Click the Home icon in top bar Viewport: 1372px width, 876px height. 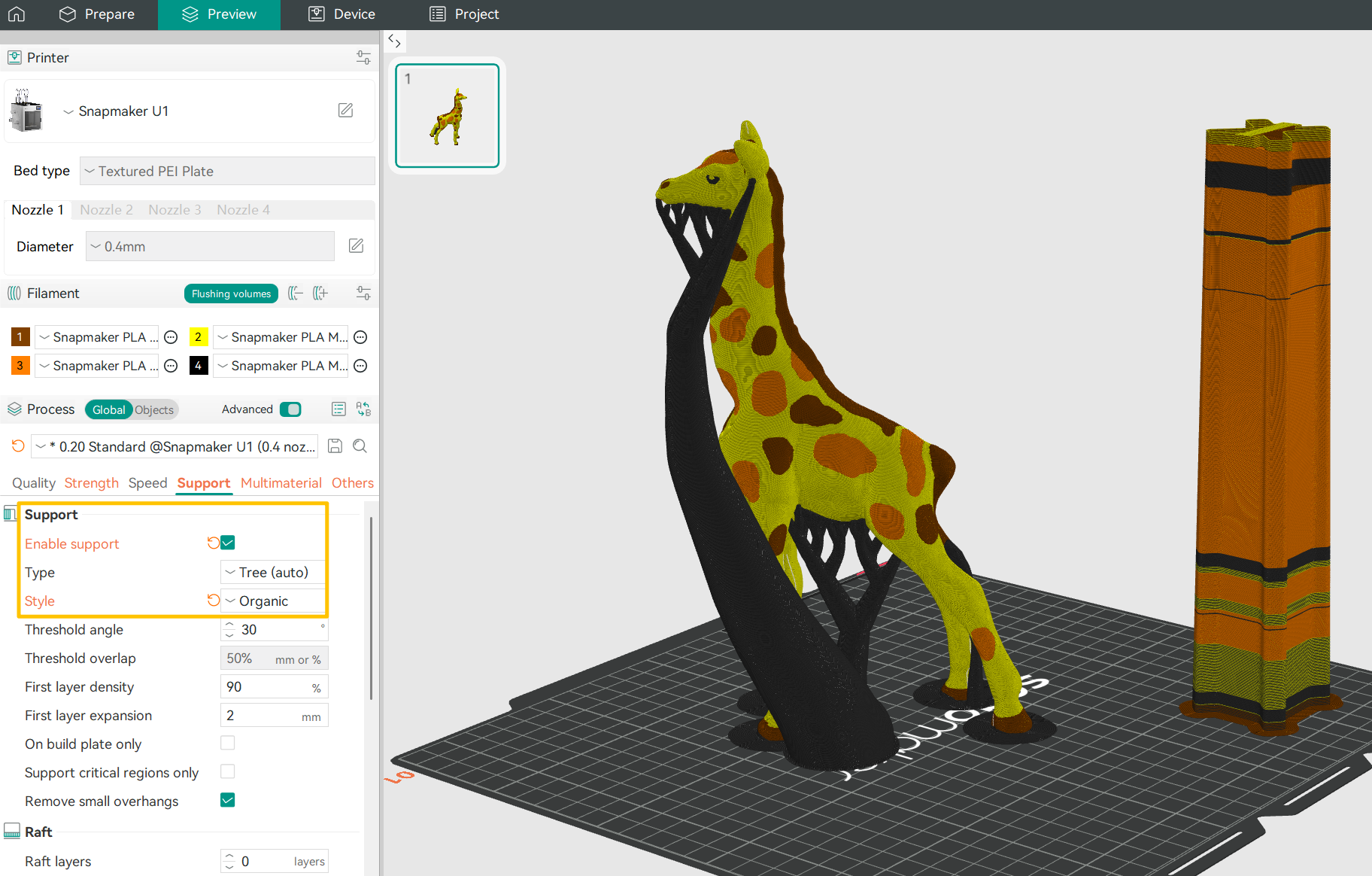click(17, 14)
